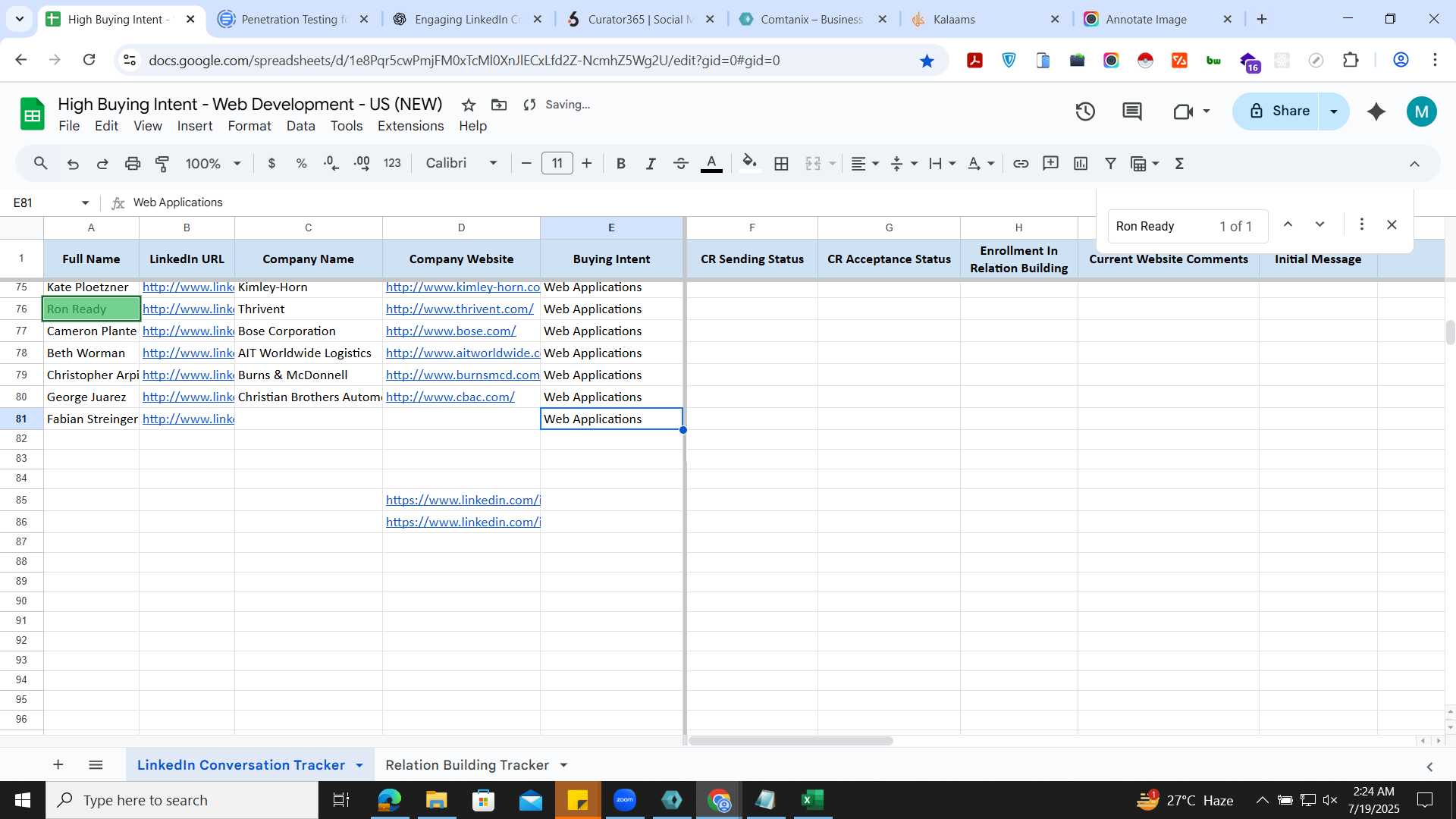Click the Insert link icon
The image size is (1456, 819).
point(1021,164)
